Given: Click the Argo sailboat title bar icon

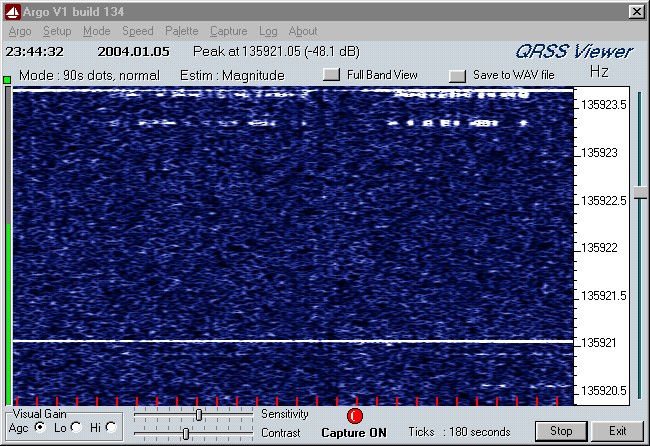Looking at the screenshot, I should (x=12, y=12).
